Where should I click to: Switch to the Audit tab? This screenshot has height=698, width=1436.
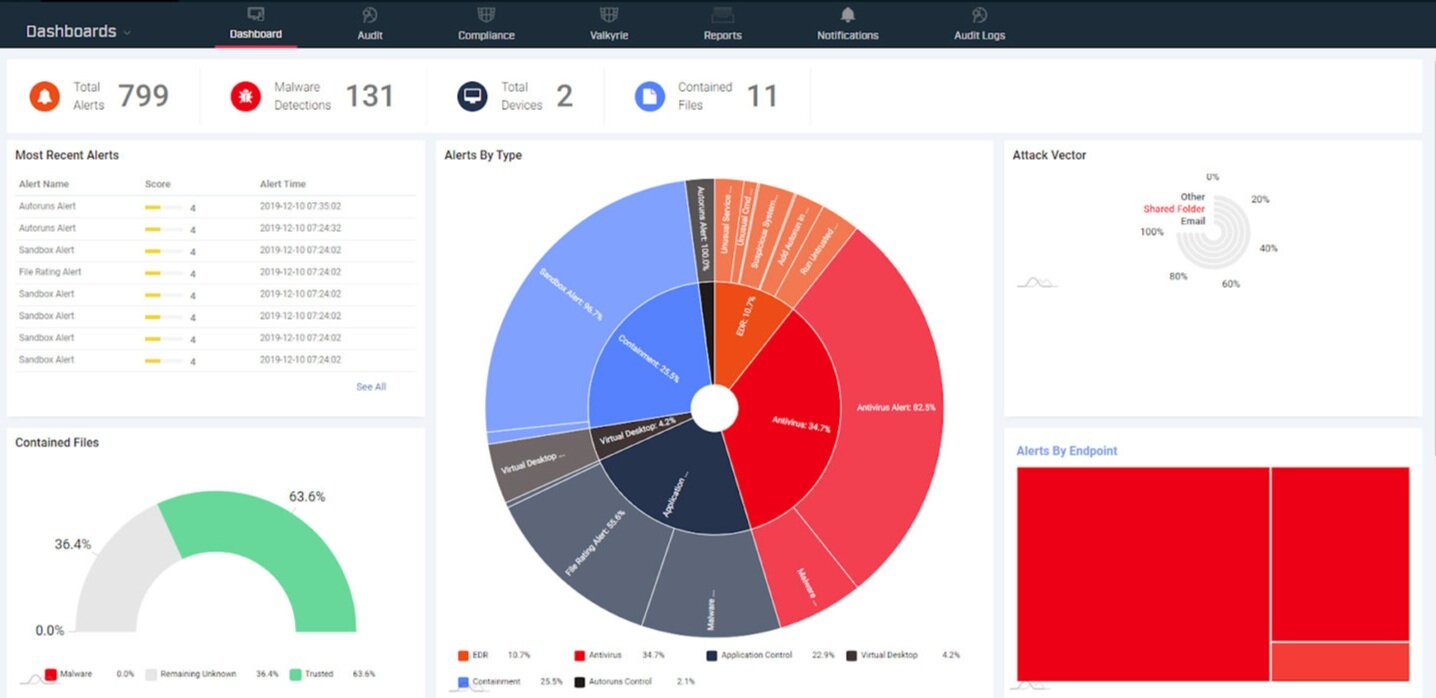(x=370, y=23)
